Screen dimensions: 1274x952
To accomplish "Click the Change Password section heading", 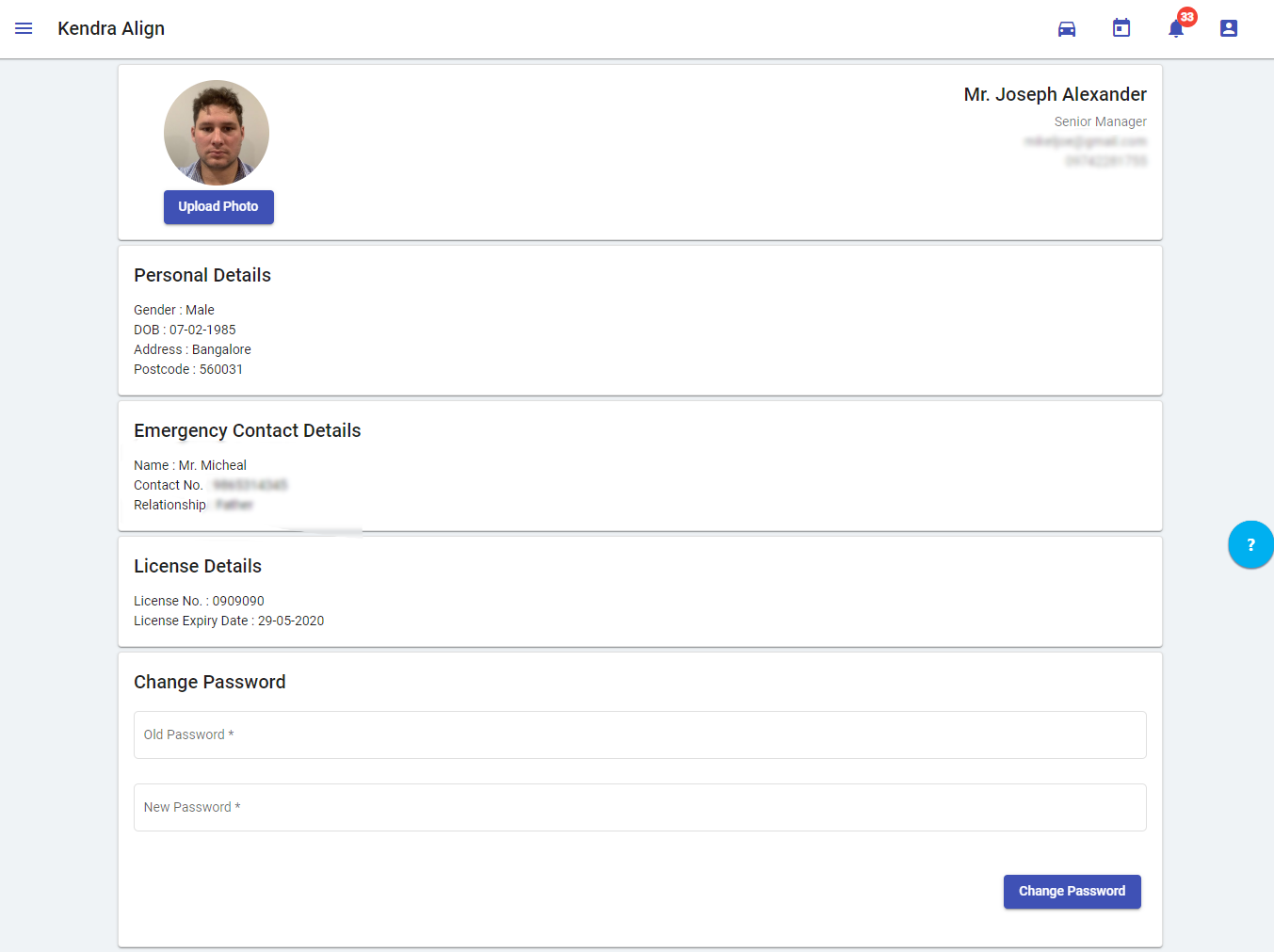I will (210, 682).
